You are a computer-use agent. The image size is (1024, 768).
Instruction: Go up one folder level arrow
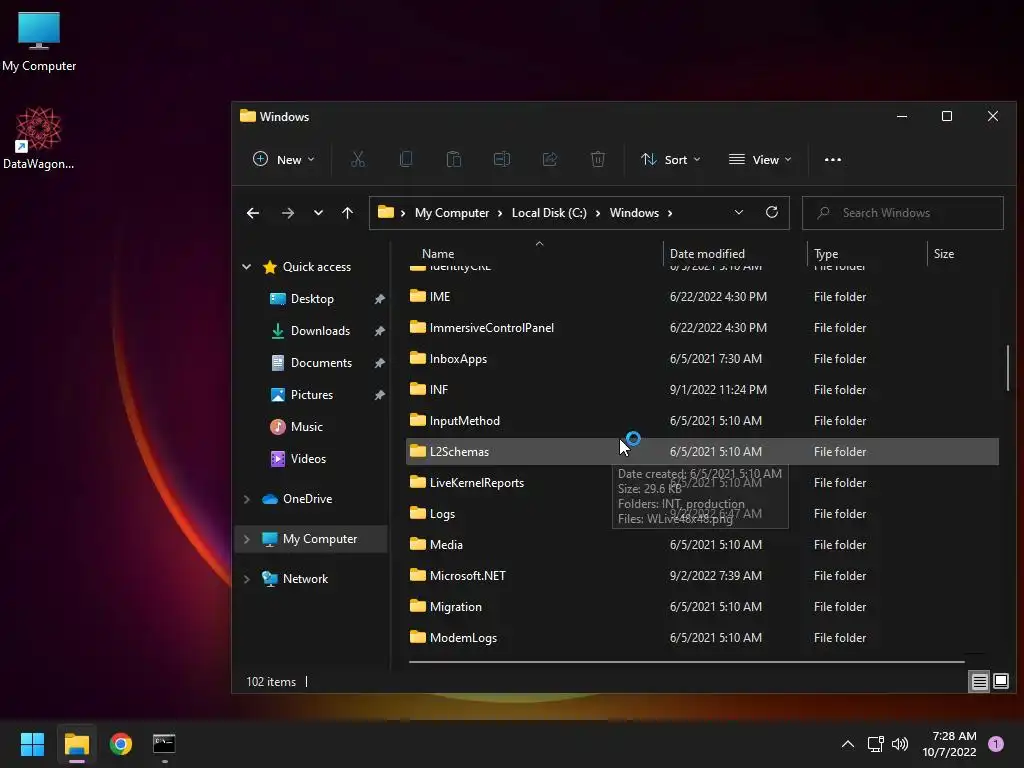coord(347,213)
